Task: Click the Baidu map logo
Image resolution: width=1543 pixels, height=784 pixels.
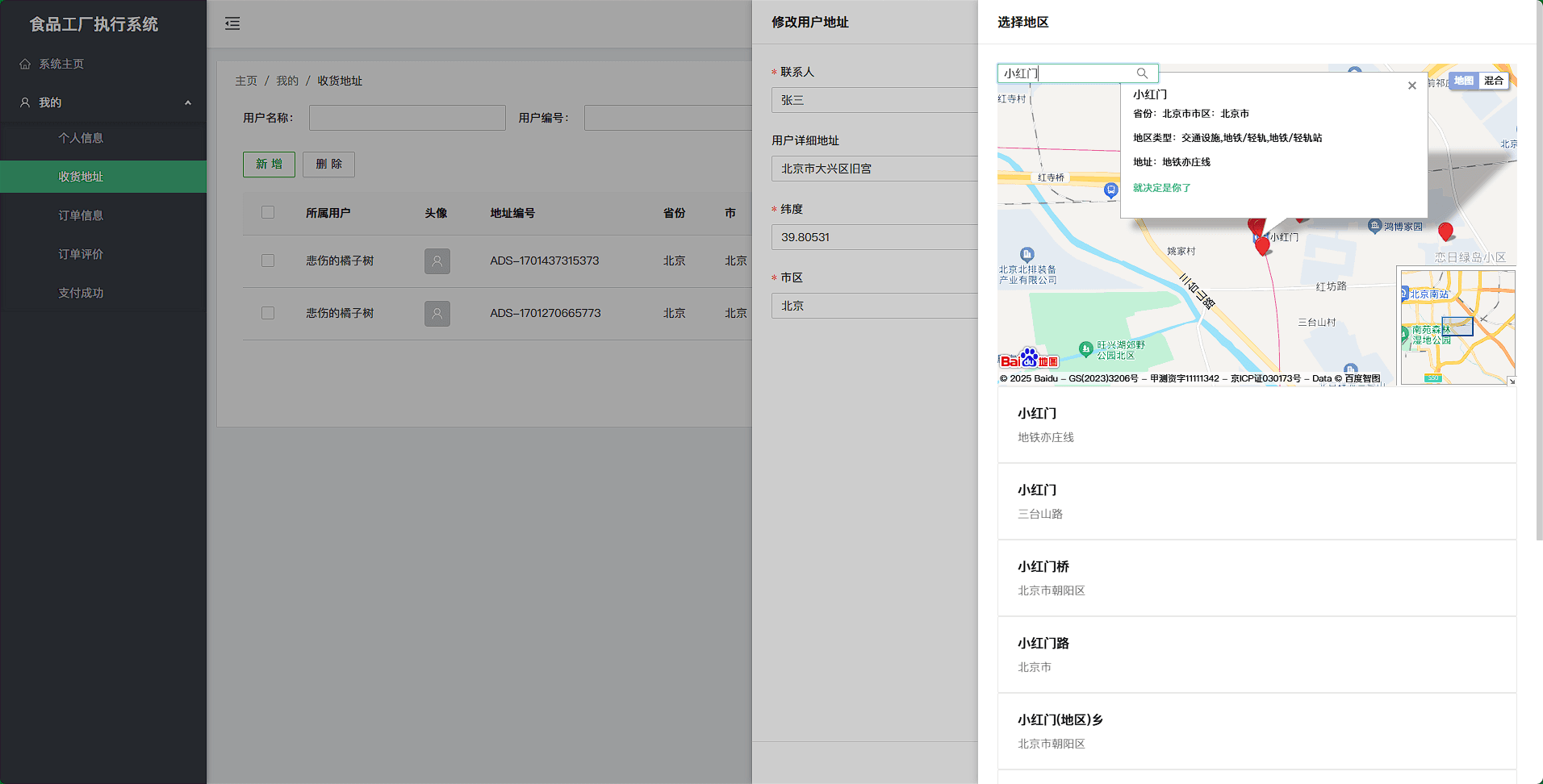Action: 1029,359
